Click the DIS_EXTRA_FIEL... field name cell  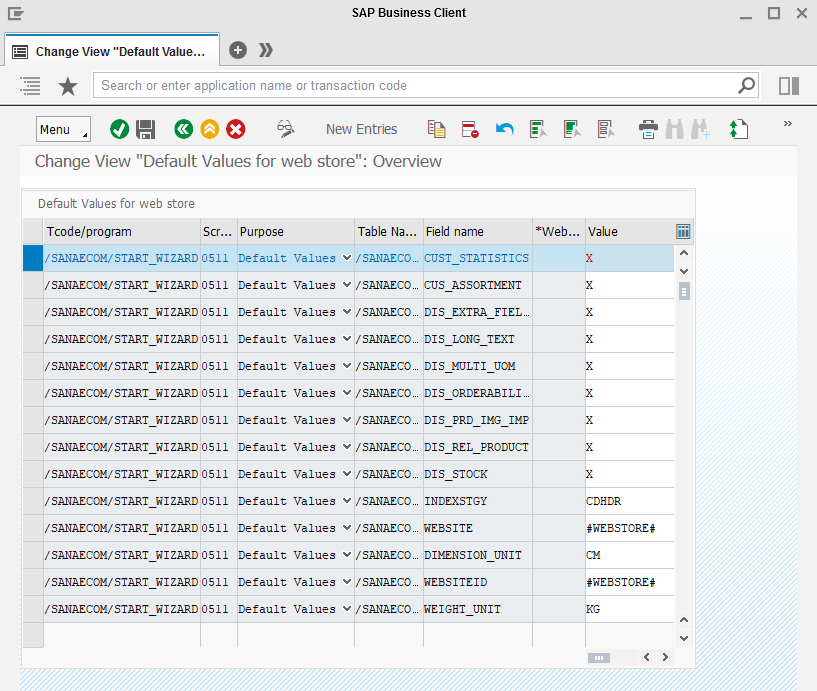pyautogui.click(x=478, y=312)
